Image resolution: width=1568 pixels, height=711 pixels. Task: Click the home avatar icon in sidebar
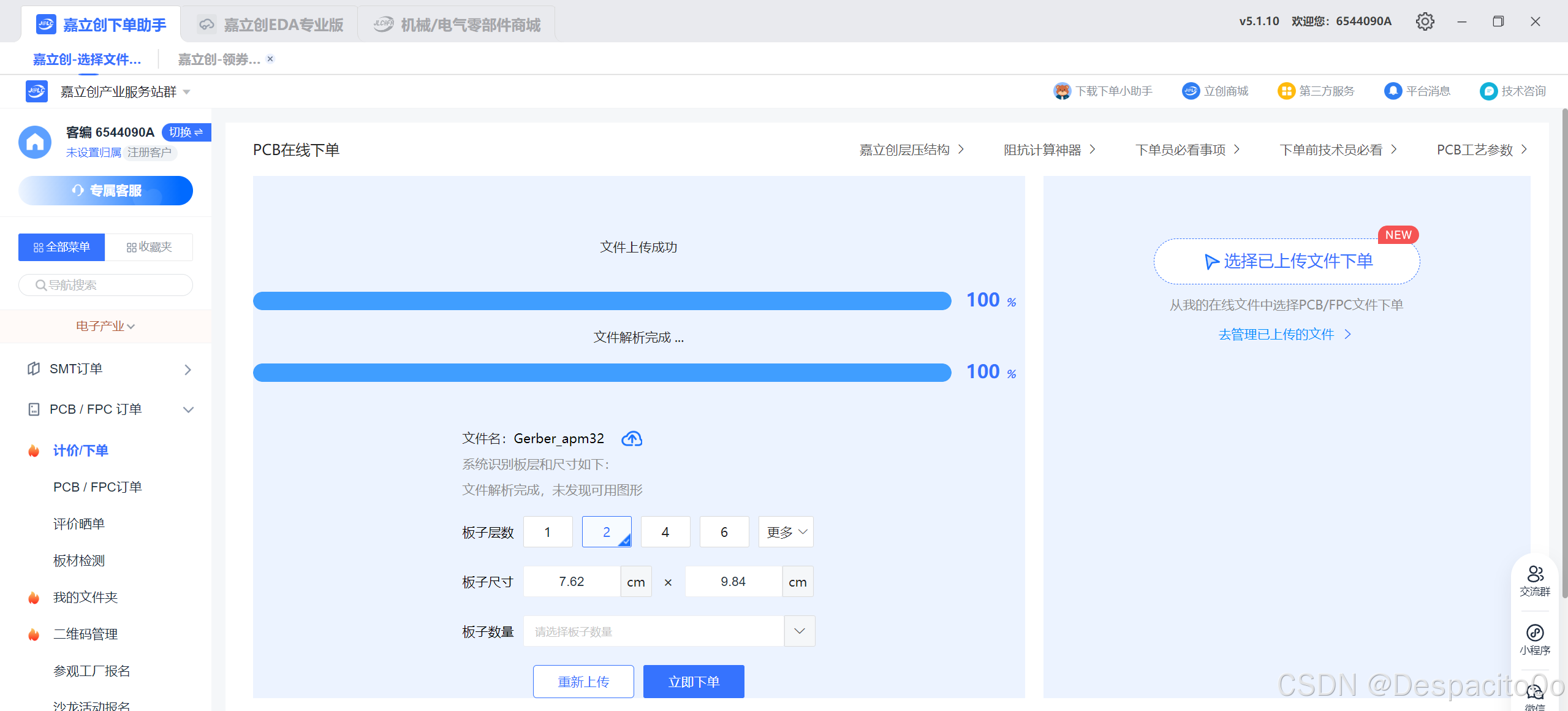point(35,142)
